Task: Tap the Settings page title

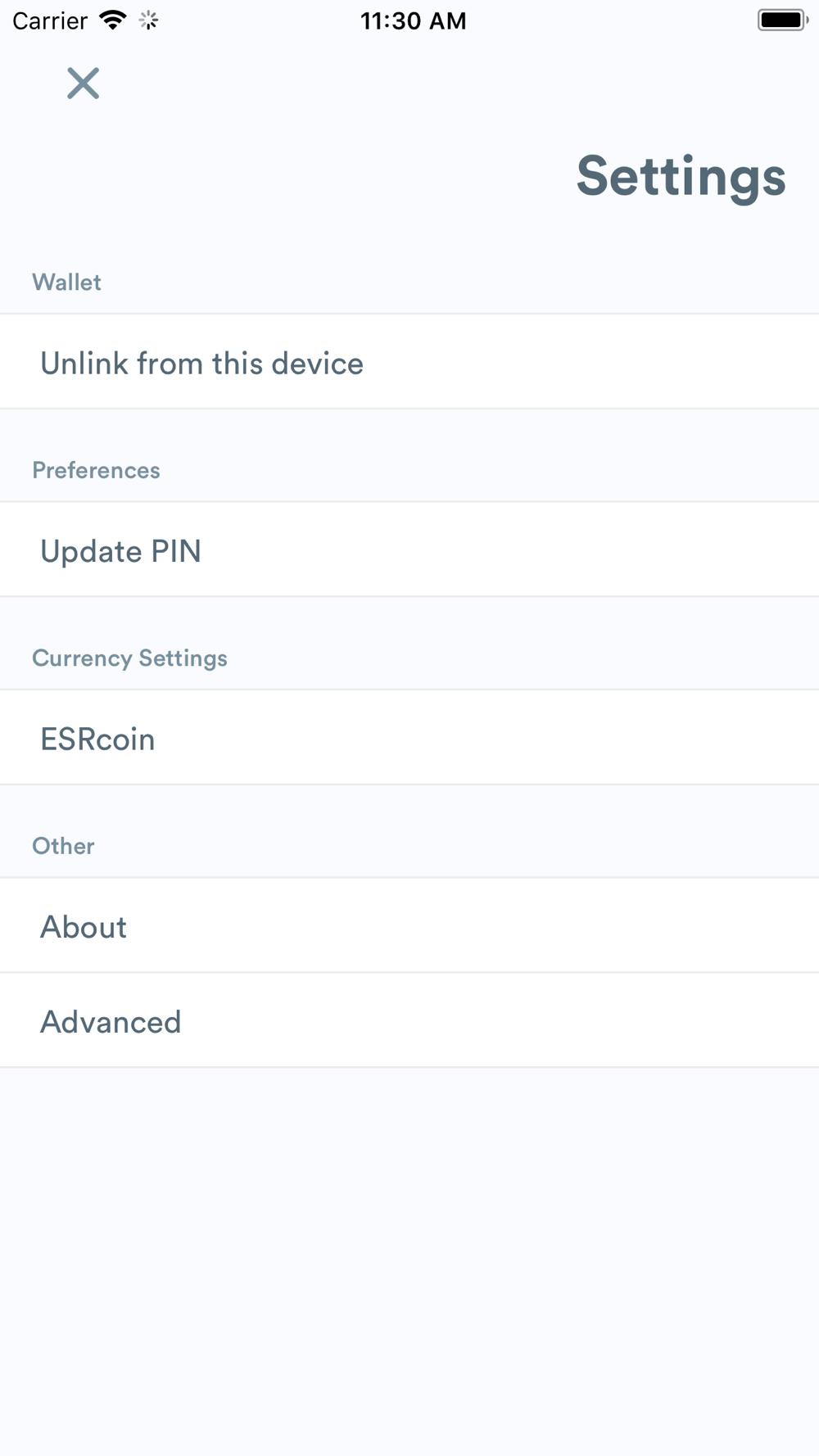Action: tap(681, 176)
